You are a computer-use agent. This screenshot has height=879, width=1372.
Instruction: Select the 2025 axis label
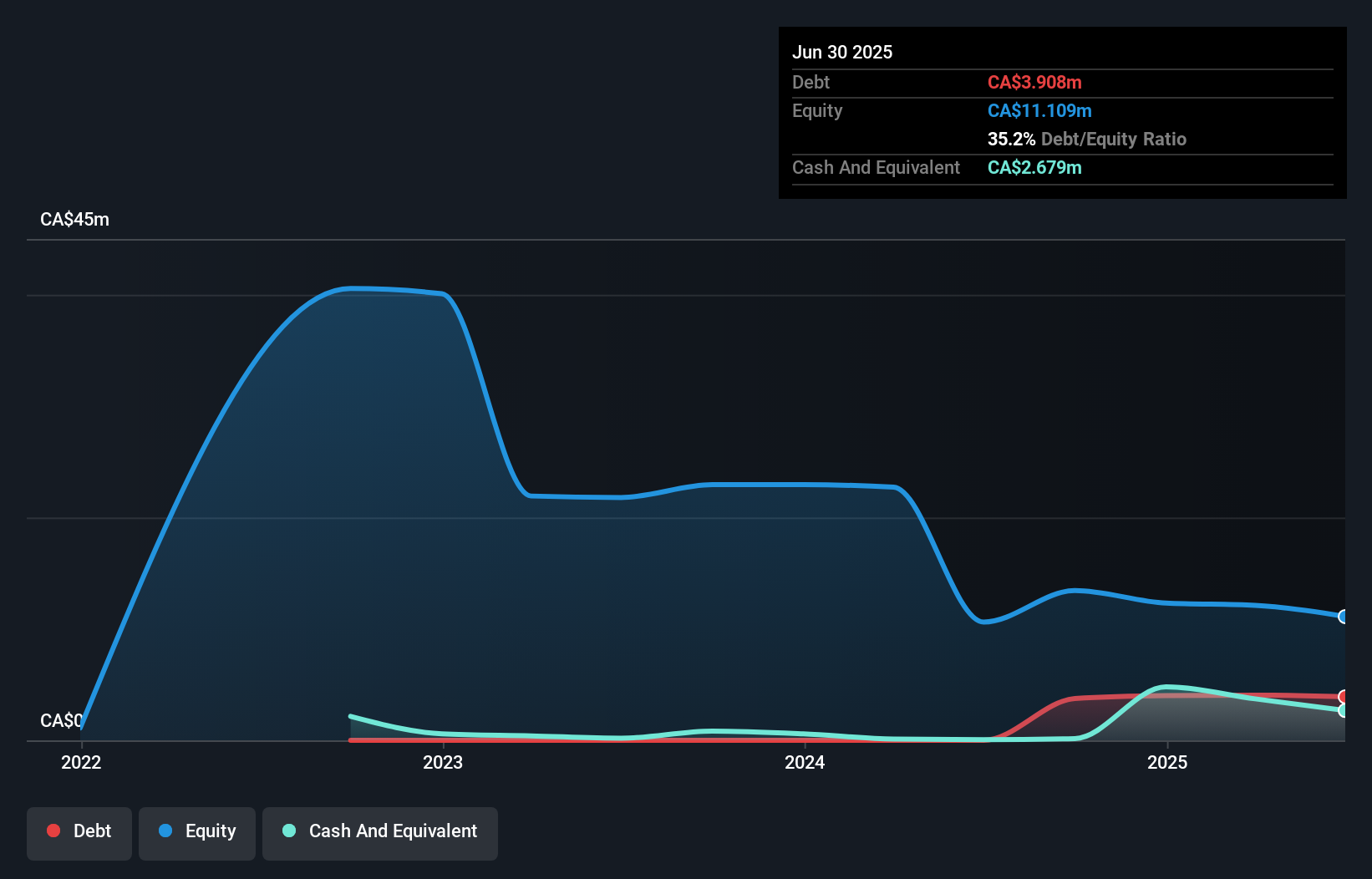coord(1168,762)
